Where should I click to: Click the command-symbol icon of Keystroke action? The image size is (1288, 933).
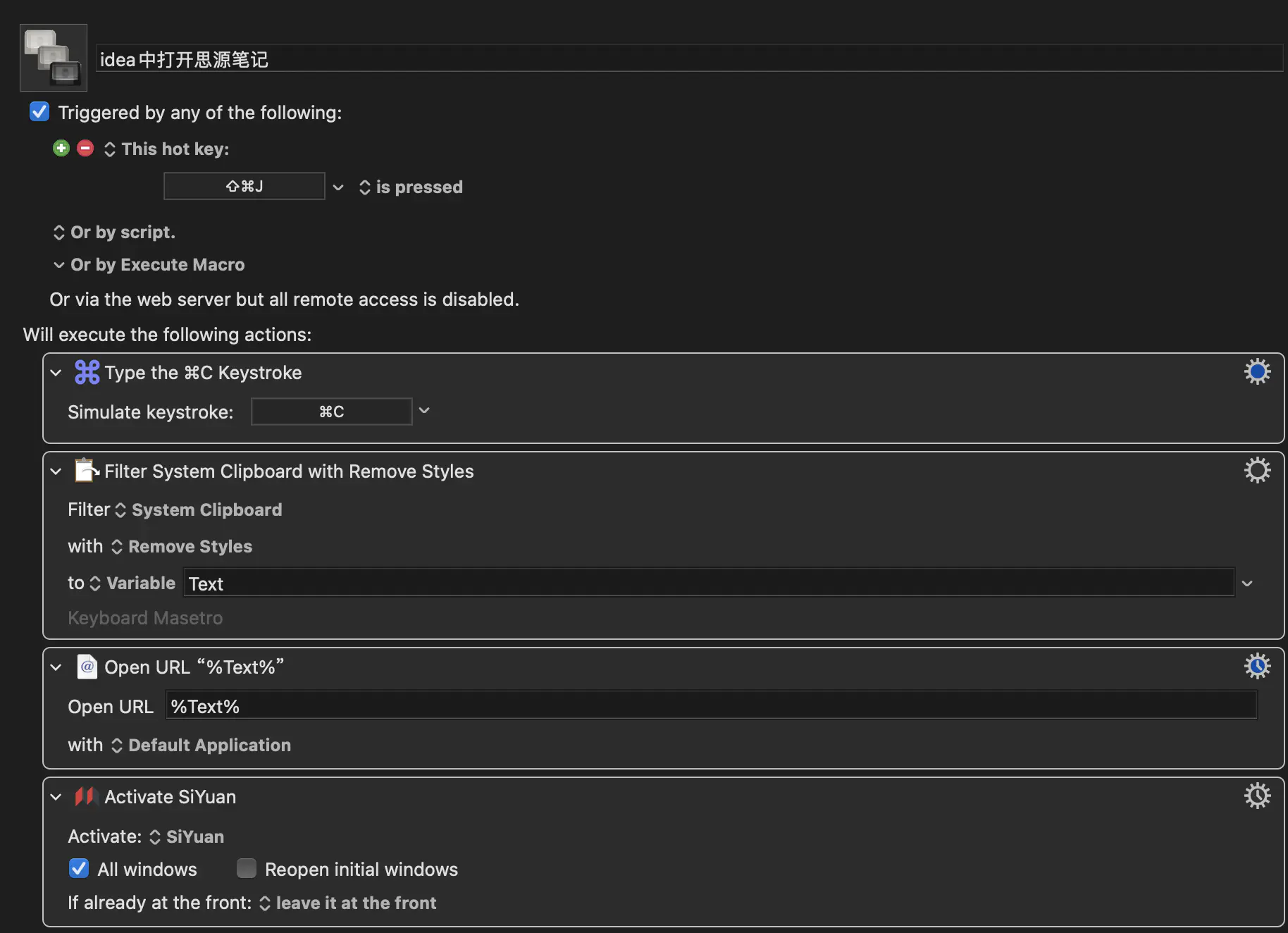87,372
